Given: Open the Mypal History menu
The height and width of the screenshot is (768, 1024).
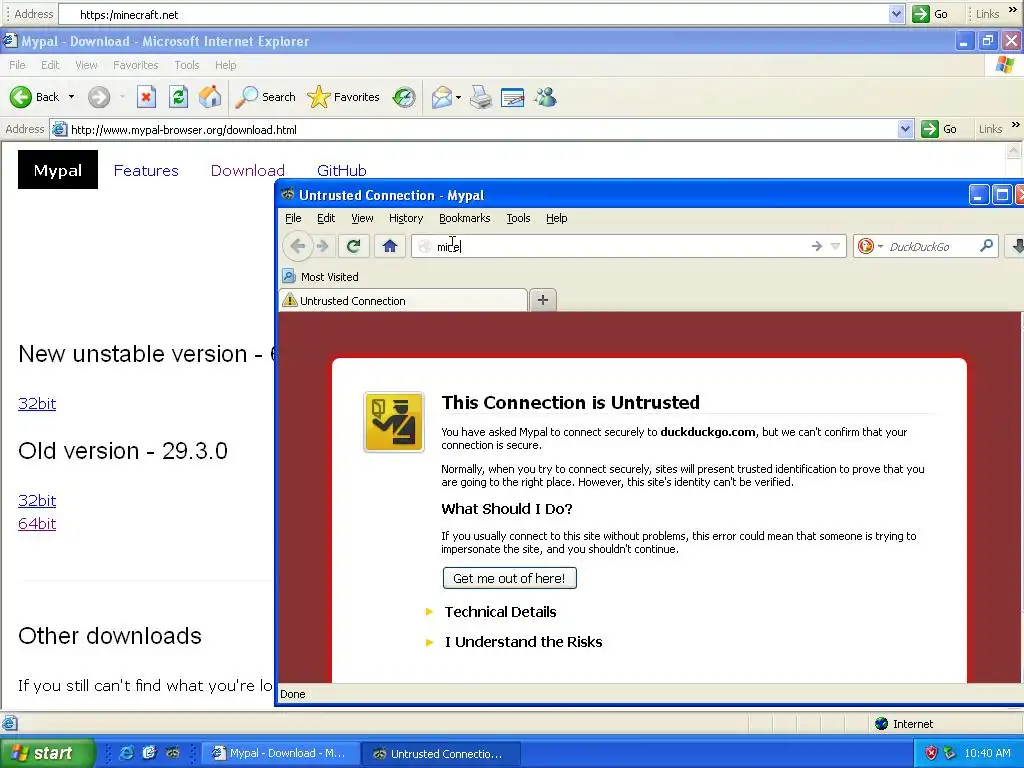Looking at the screenshot, I should click(406, 218).
